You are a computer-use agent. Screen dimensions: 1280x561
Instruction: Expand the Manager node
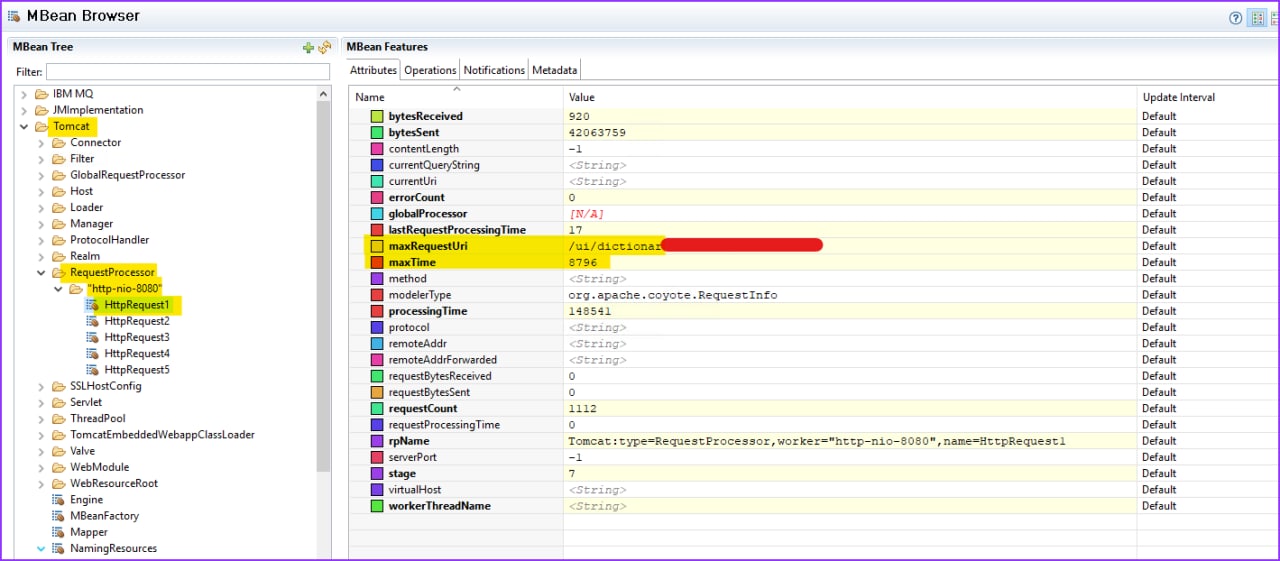[41, 224]
